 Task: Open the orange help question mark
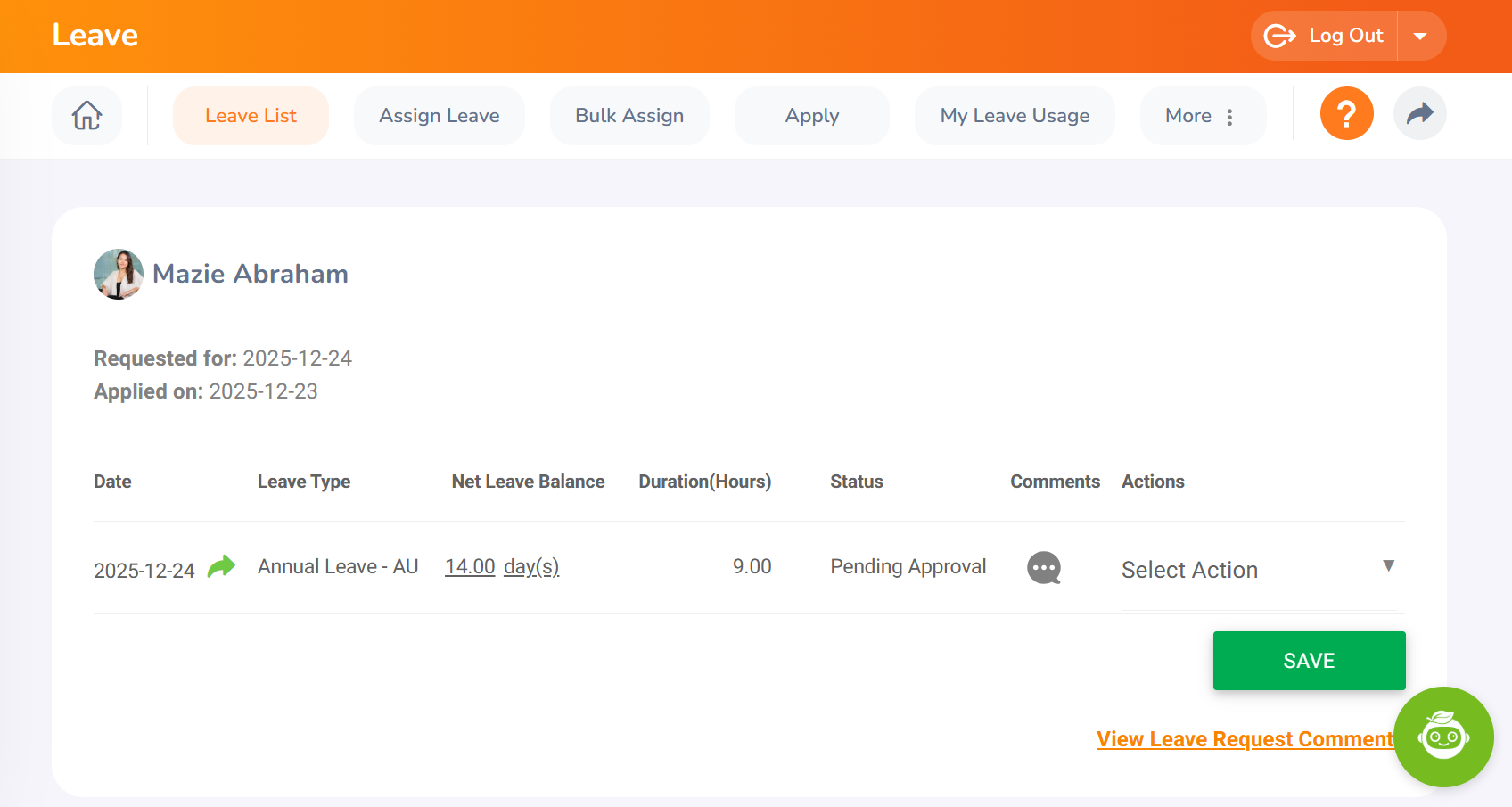click(1346, 114)
